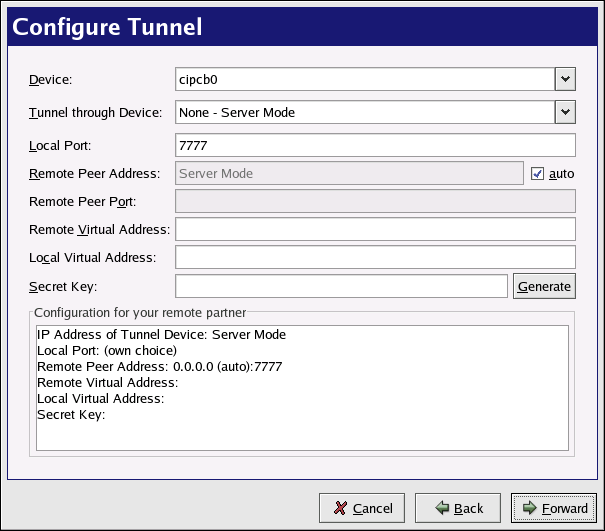Click the right-arrow Forward icon
Screen dimensions: 605x531
(x=530, y=508)
